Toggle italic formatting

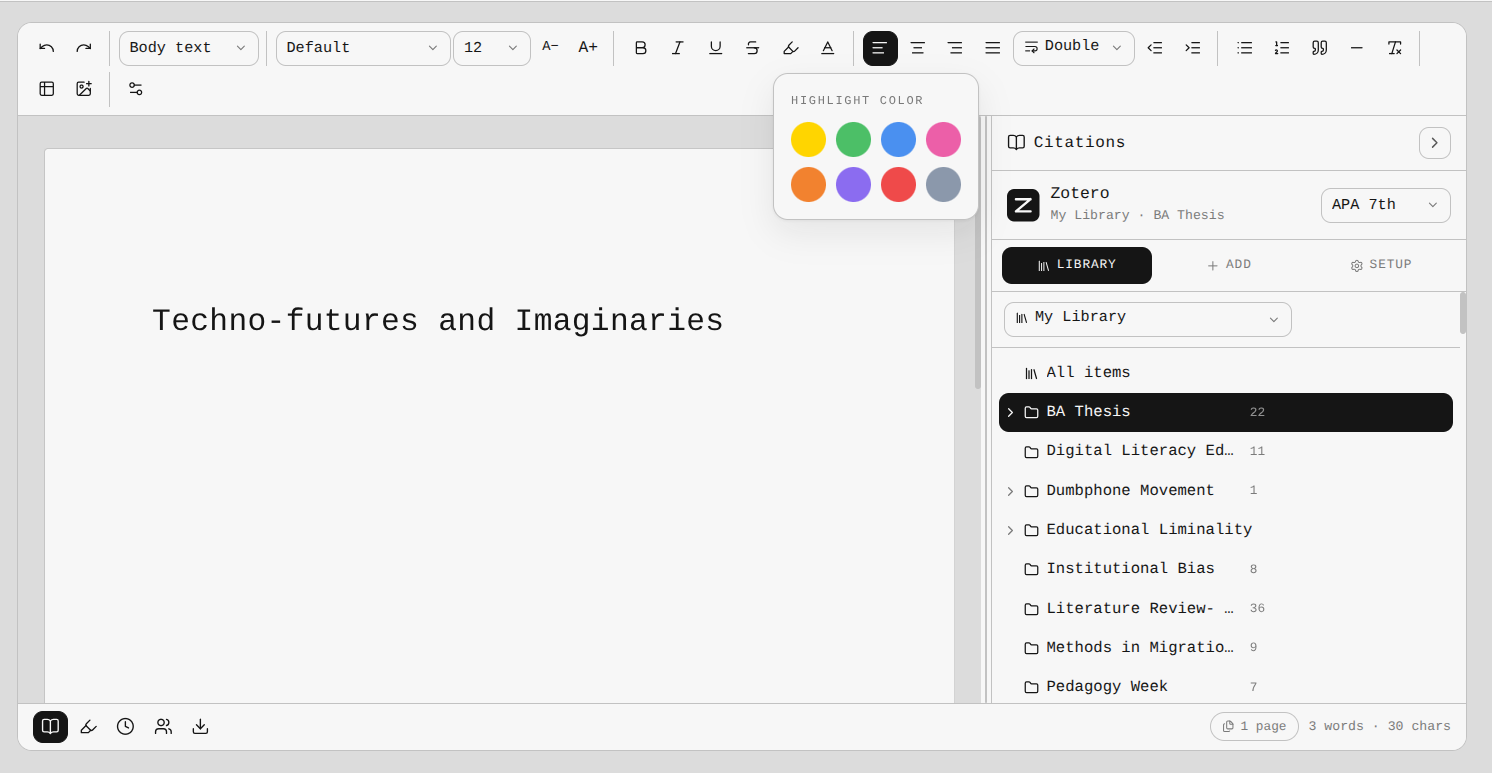678,48
